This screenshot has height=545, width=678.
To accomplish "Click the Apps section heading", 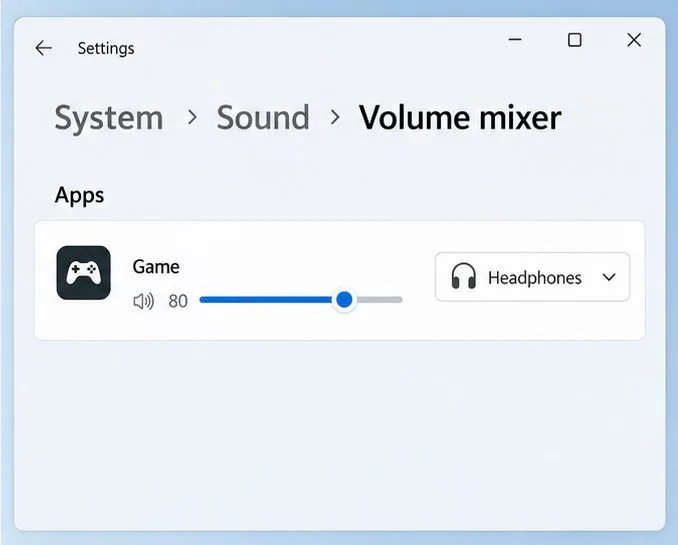I will click(x=80, y=196).
